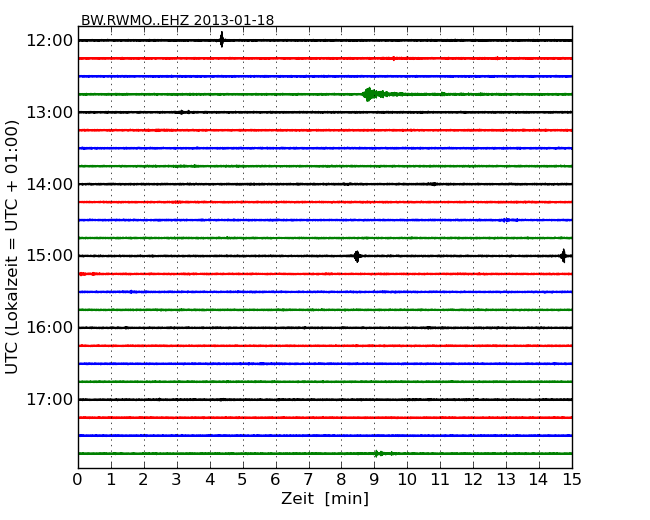The width and height of the screenshot is (650, 520).
Task: Click x-axis tick label 10
Action: click(407, 480)
